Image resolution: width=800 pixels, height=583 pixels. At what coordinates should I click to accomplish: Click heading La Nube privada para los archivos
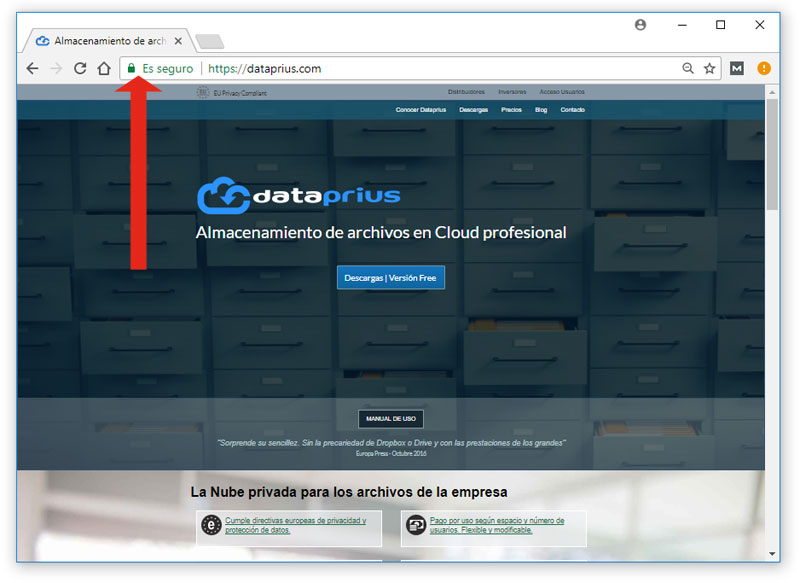[349, 492]
